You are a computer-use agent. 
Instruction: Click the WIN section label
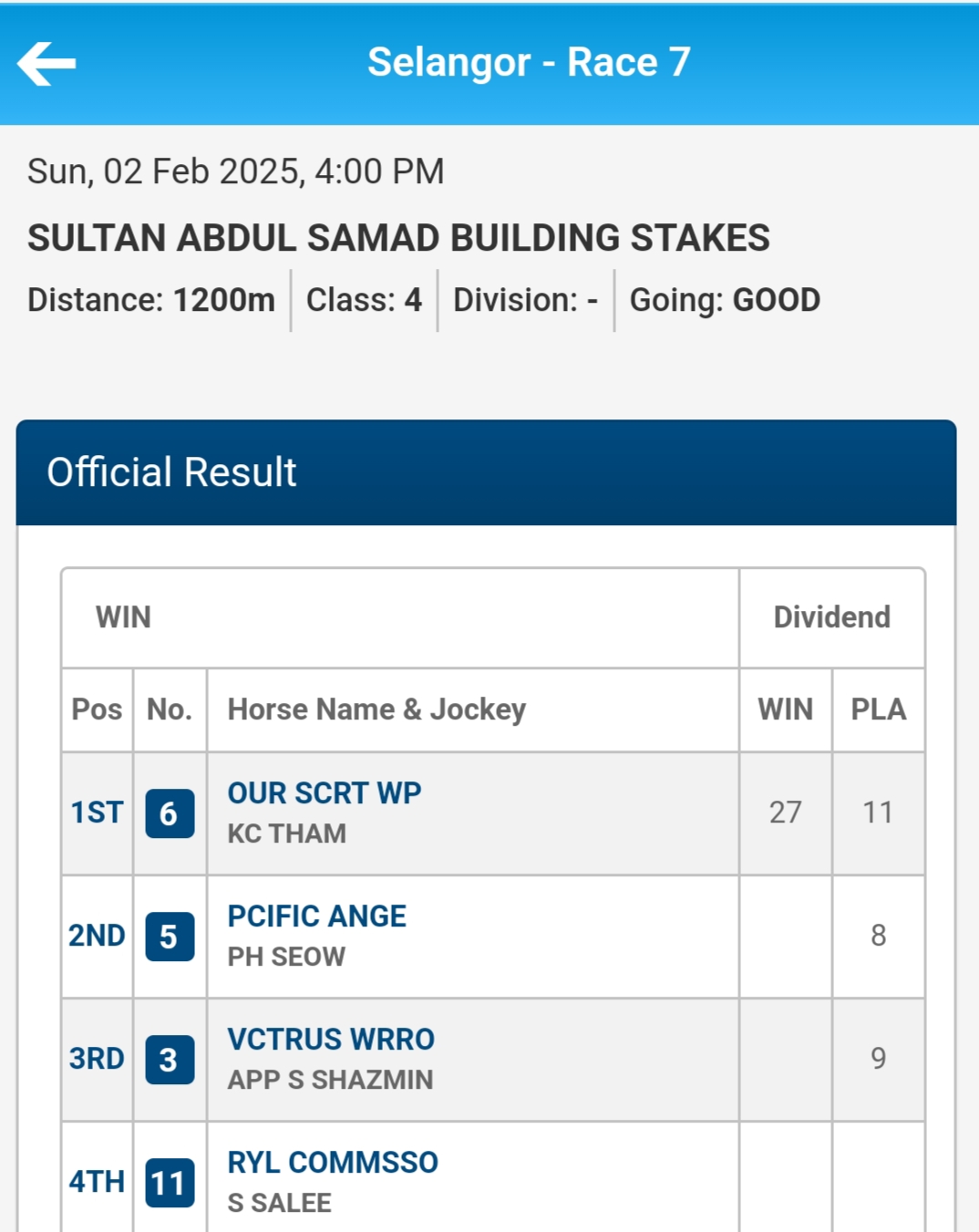tap(124, 617)
